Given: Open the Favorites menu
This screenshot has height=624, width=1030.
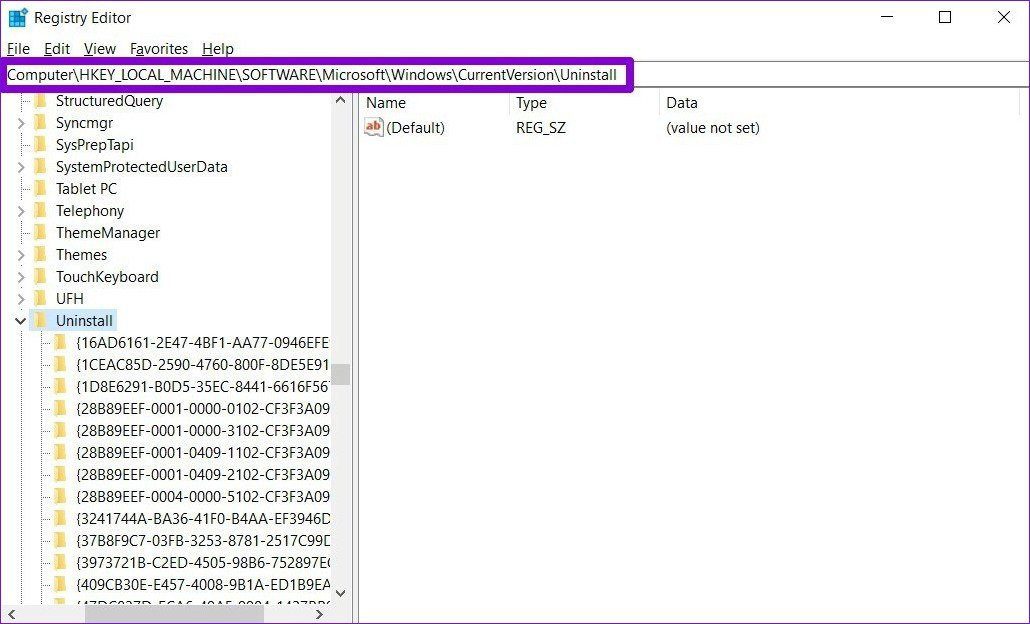Looking at the screenshot, I should [x=159, y=49].
